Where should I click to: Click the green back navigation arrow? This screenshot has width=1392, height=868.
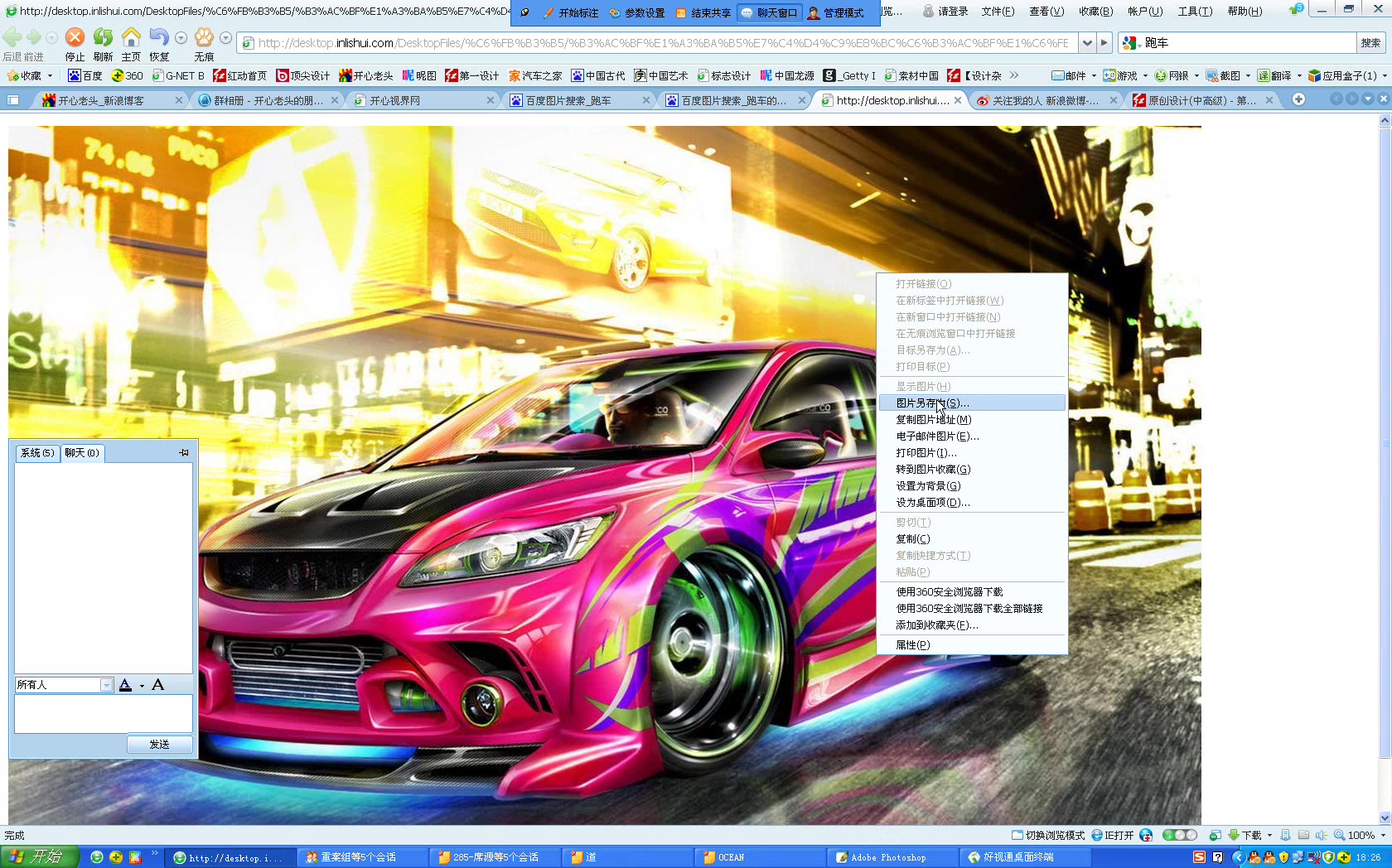(x=12, y=37)
